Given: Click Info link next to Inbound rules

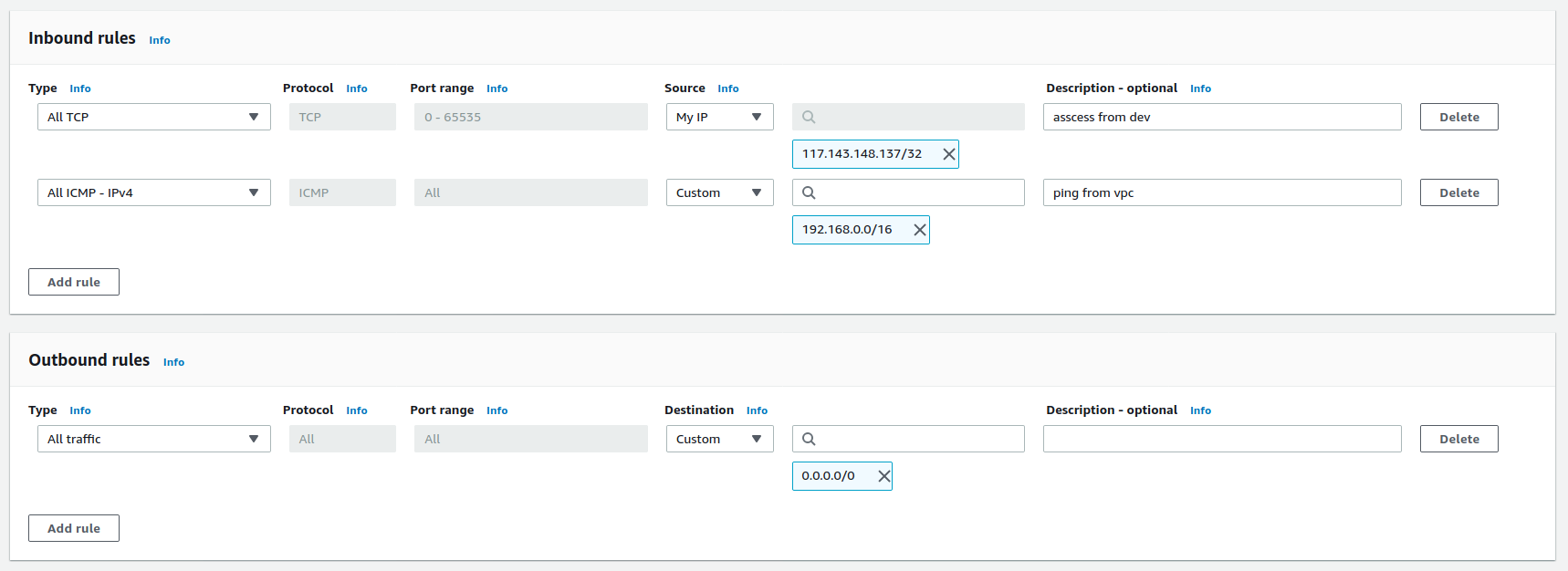Looking at the screenshot, I should coord(159,40).
